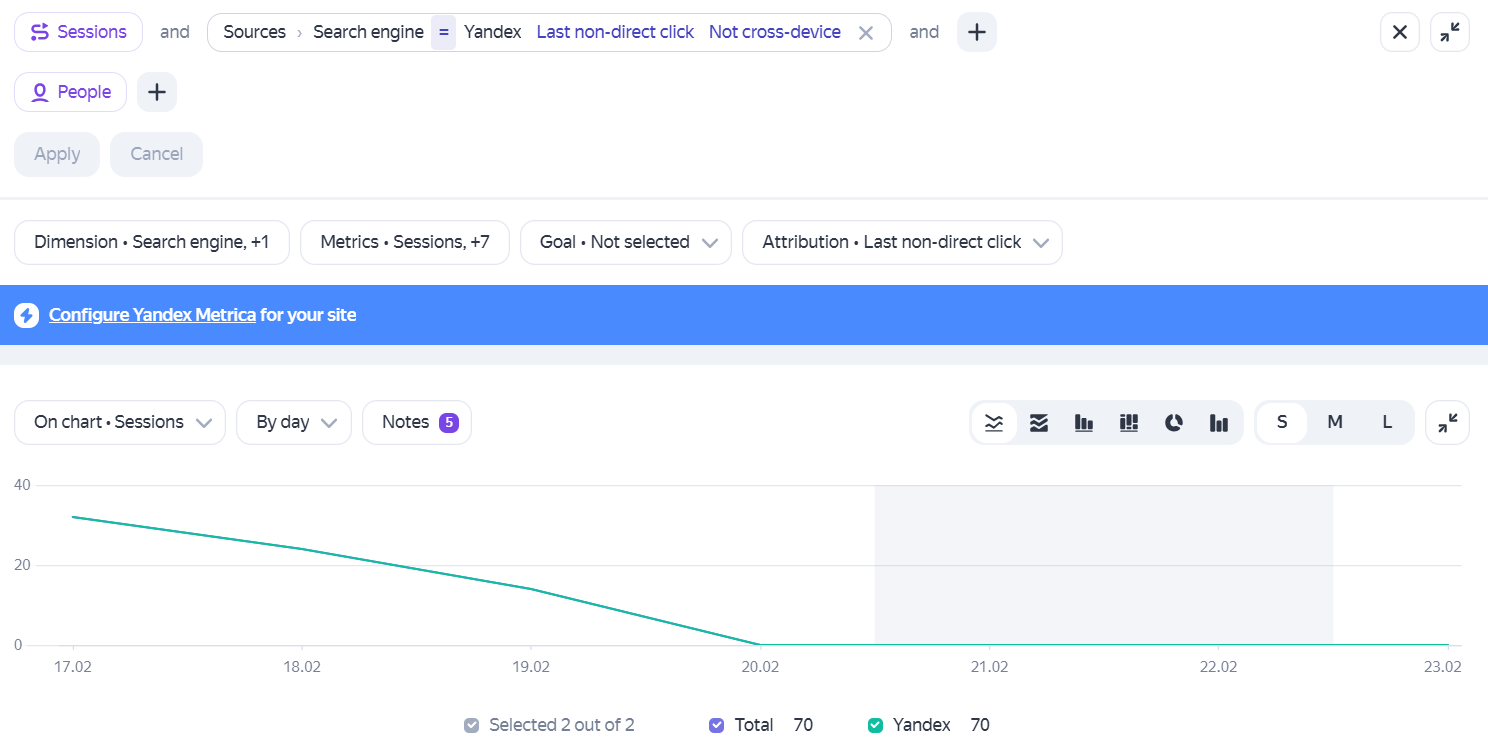Click the Cancel button
Viewport: 1488px width, 750px height.
(x=157, y=154)
